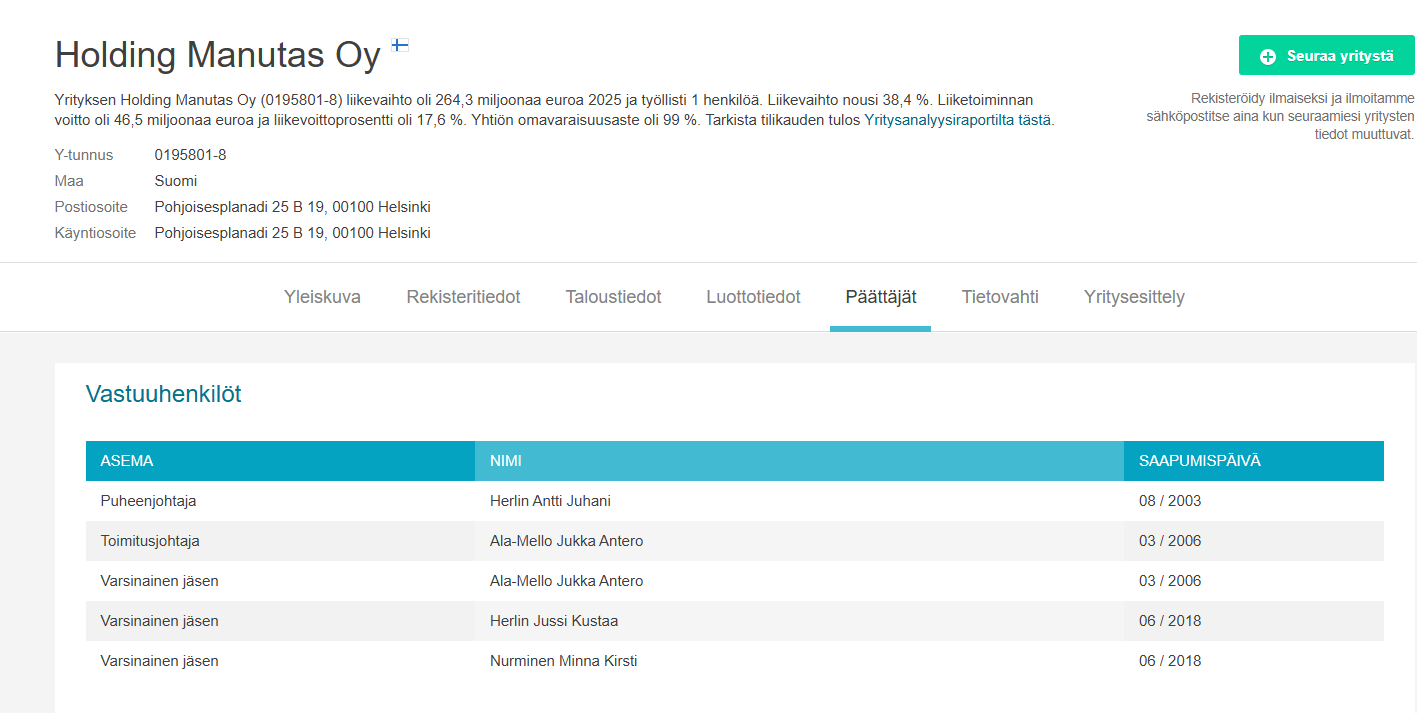This screenshot has width=1417, height=713.
Task: Click the active Päättäjät tab
Action: tap(880, 297)
